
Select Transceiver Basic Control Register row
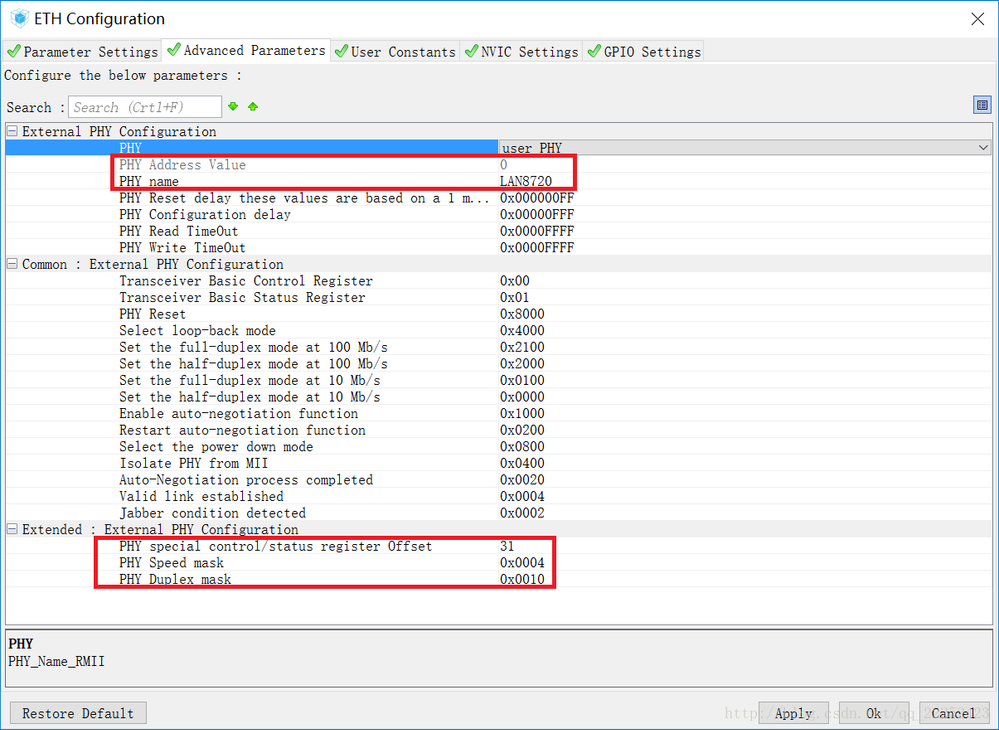click(499, 281)
